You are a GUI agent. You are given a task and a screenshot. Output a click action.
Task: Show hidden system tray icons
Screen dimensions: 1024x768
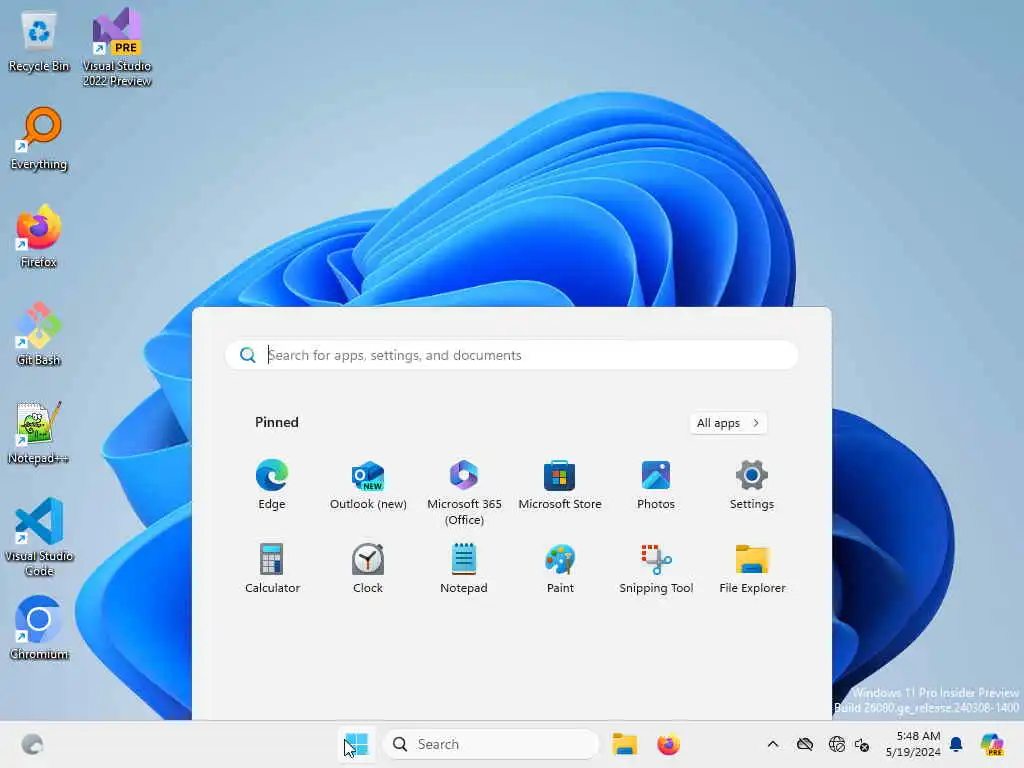click(773, 744)
